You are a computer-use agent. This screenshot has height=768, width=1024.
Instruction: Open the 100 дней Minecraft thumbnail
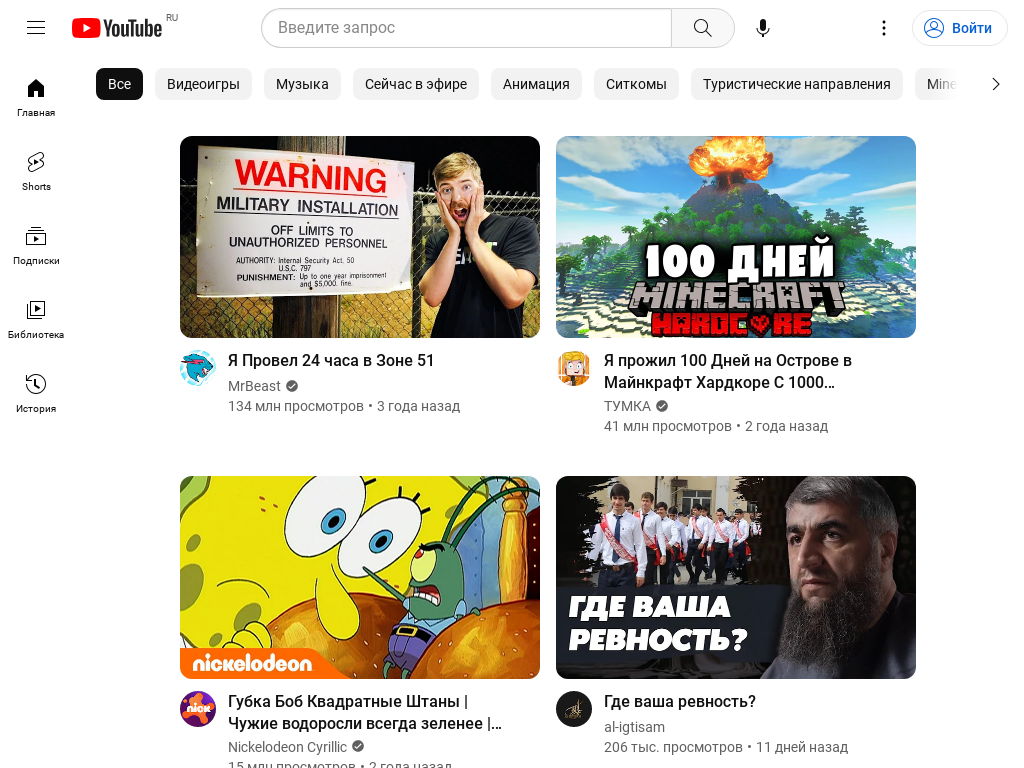point(736,237)
